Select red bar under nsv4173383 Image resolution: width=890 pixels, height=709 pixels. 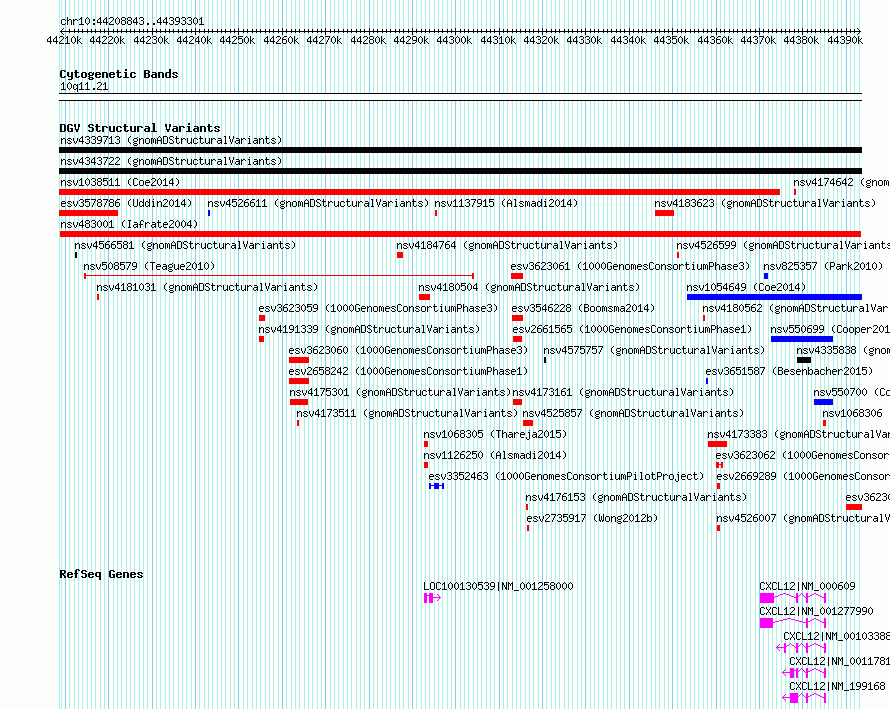(717, 444)
